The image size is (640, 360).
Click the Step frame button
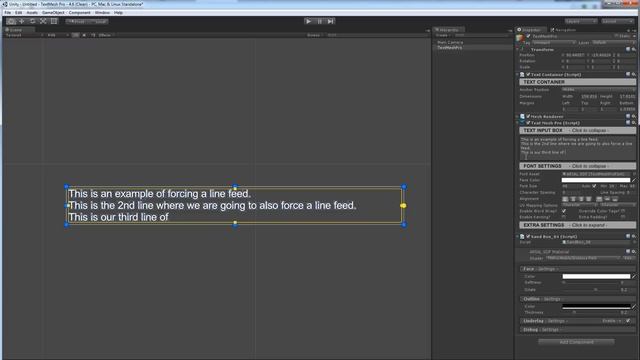[331, 21]
